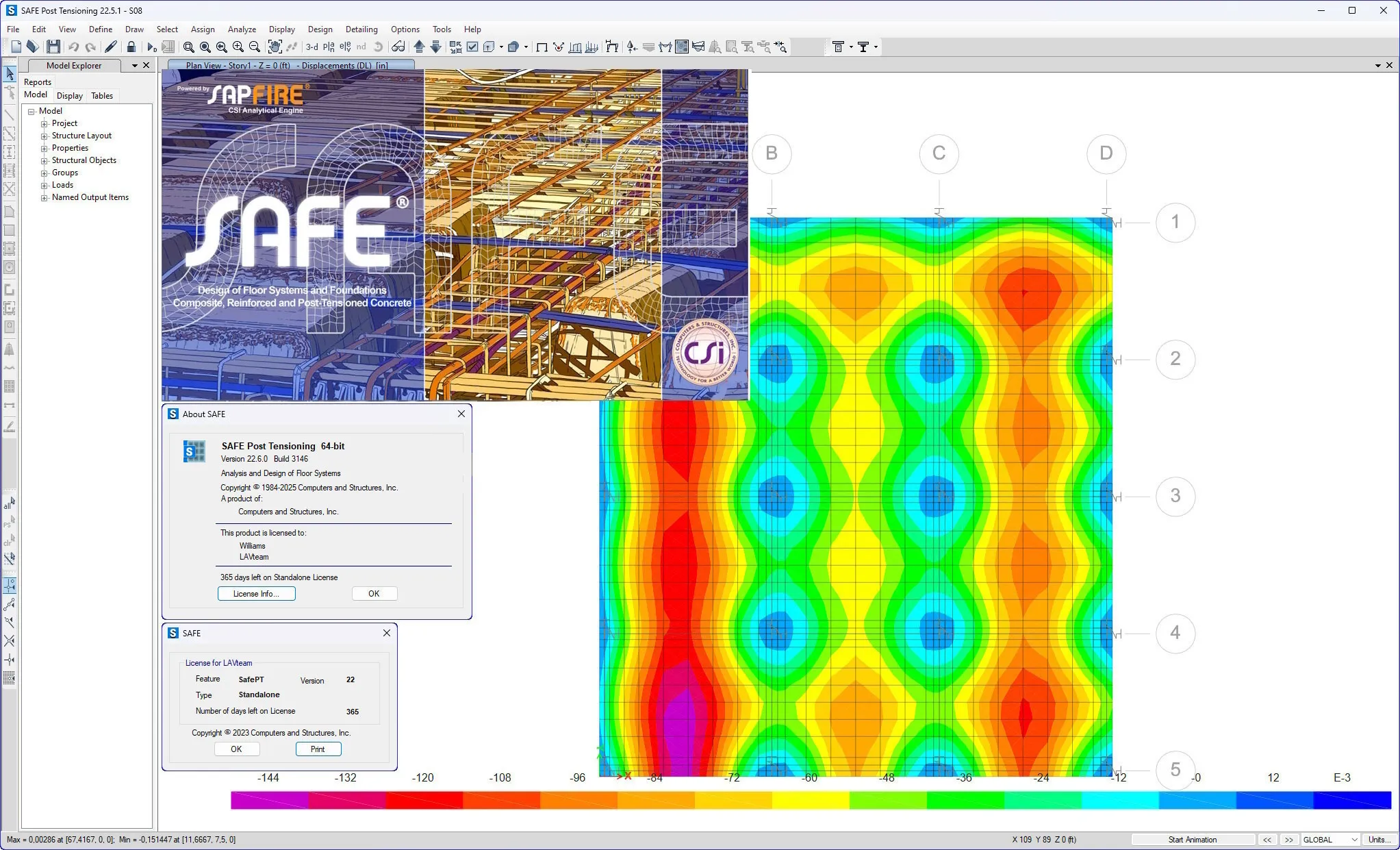This screenshot has width=1400, height=850.
Task: Click Restore Full View magnifier icon
Action: [205, 47]
